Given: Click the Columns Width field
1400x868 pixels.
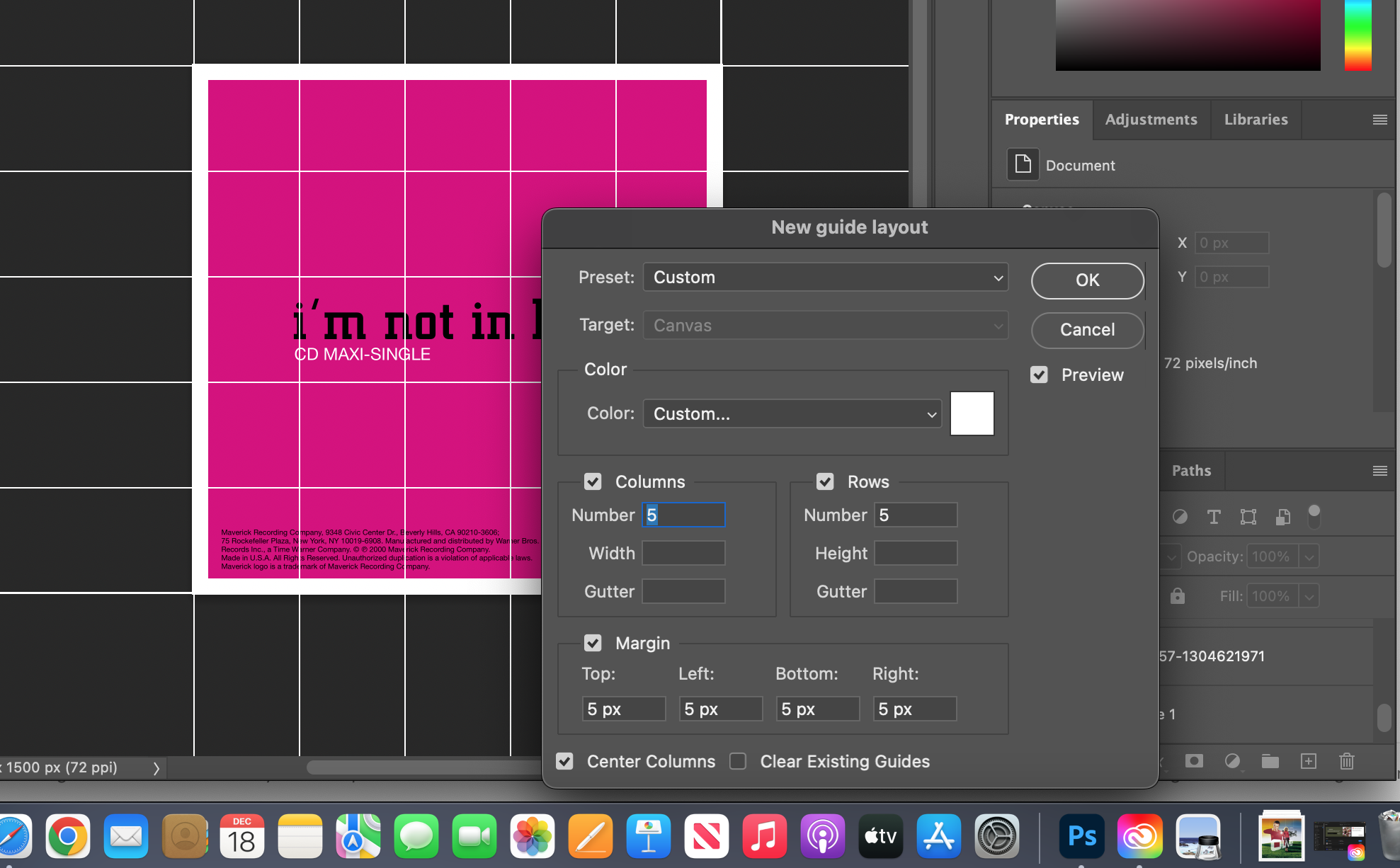Looking at the screenshot, I should click(683, 553).
